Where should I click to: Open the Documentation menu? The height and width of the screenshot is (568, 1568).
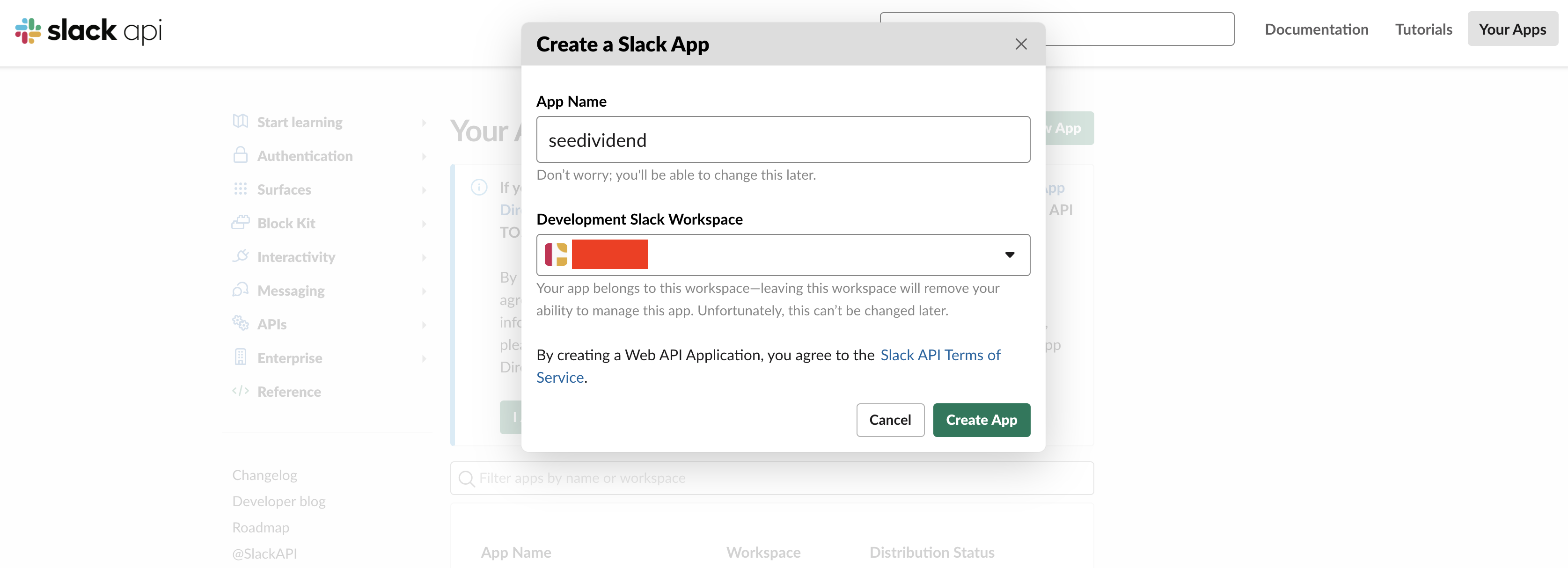tap(1316, 29)
